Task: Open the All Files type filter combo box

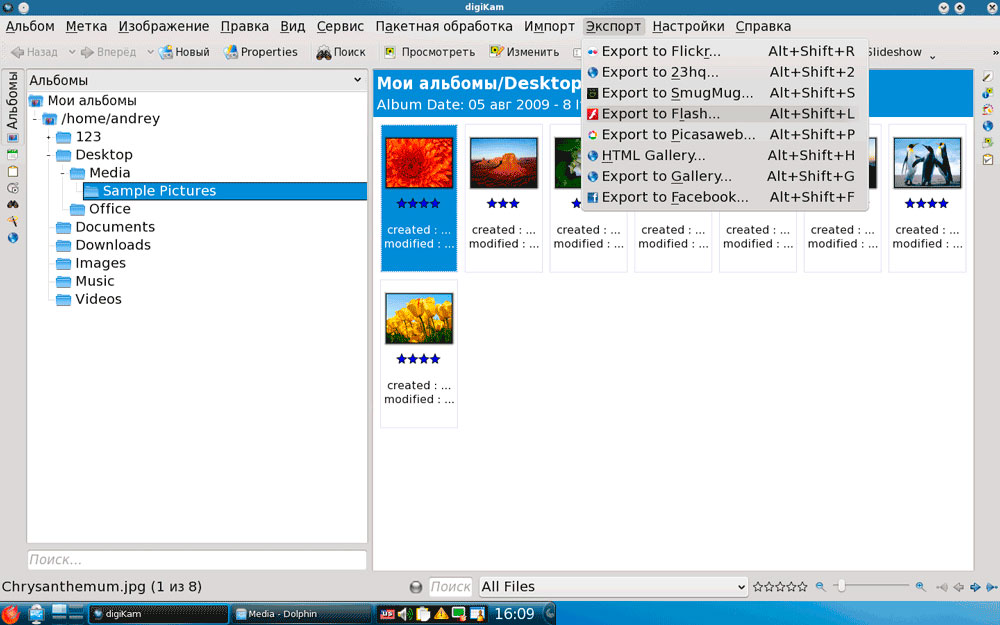Action: (613, 587)
